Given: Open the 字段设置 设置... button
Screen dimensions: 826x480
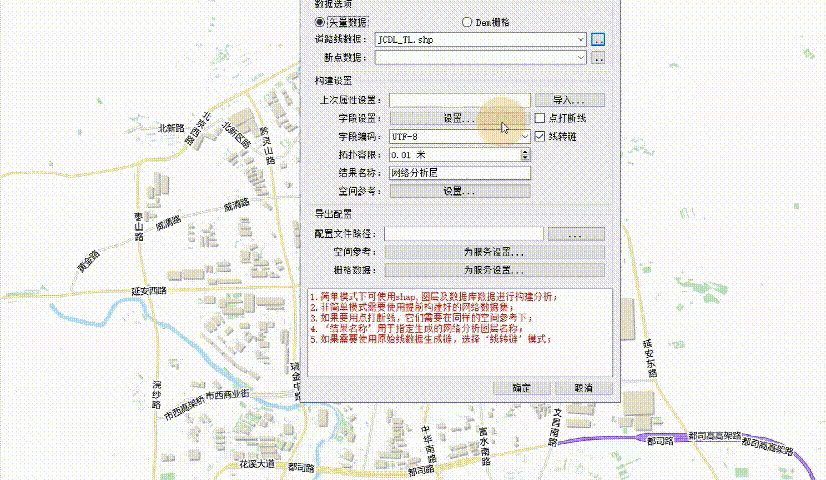Looking at the screenshot, I should [x=459, y=118].
